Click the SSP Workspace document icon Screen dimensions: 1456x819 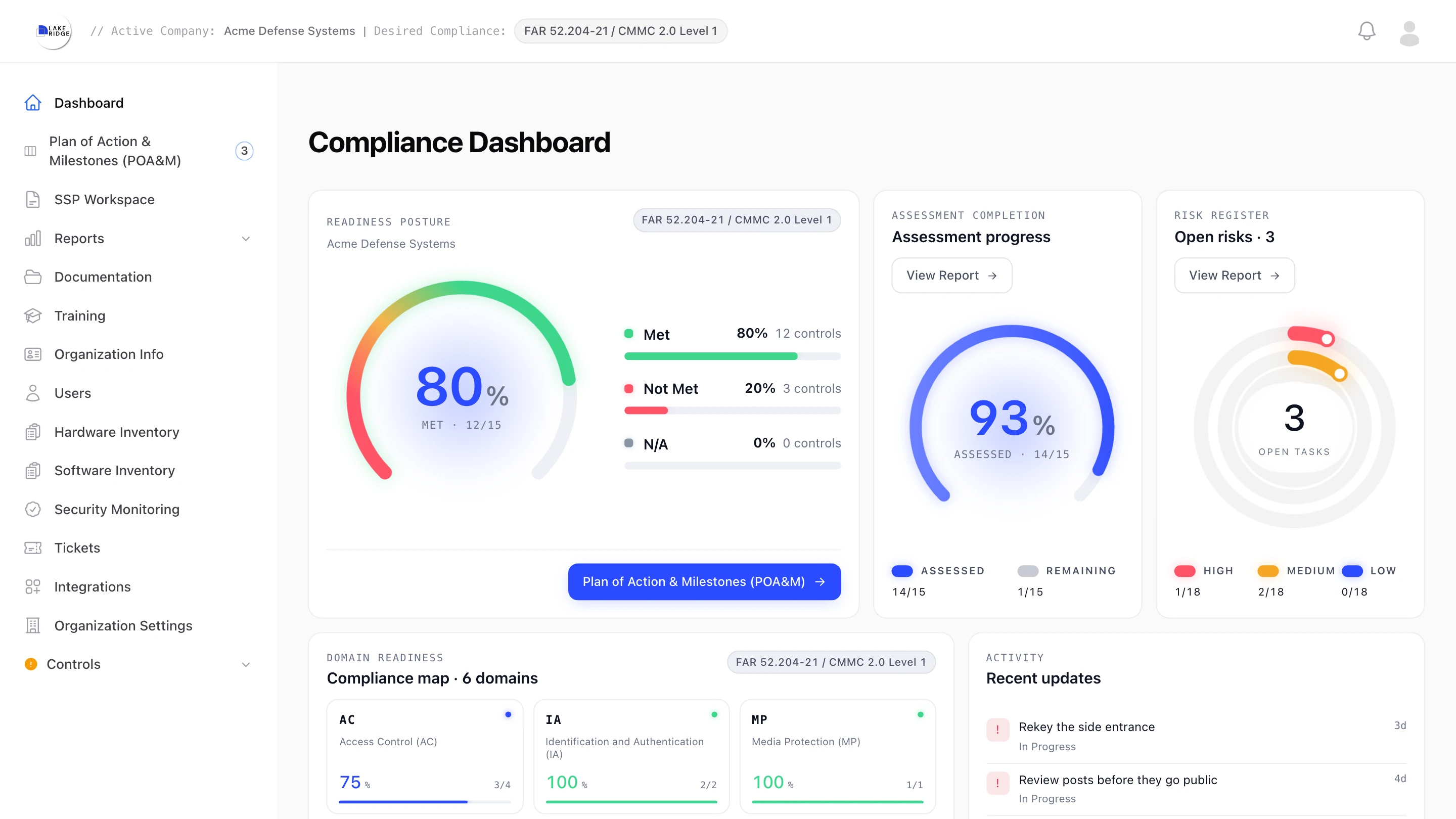[x=33, y=200]
